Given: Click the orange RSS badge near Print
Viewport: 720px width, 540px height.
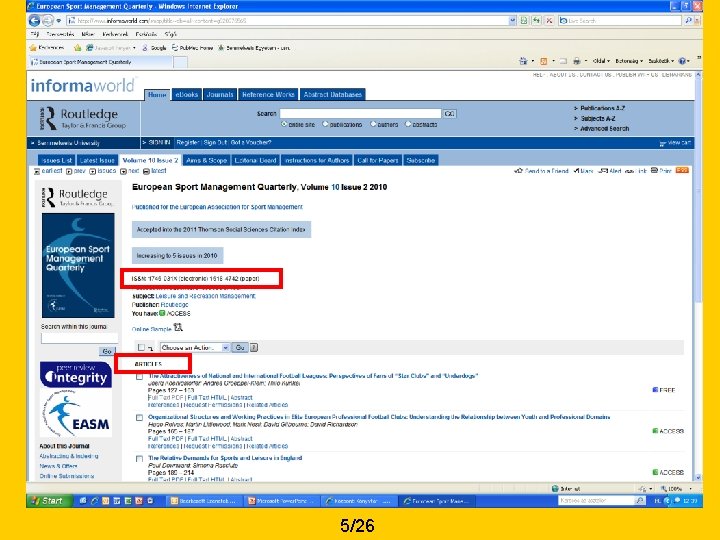Looking at the screenshot, I should [x=682, y=170].
